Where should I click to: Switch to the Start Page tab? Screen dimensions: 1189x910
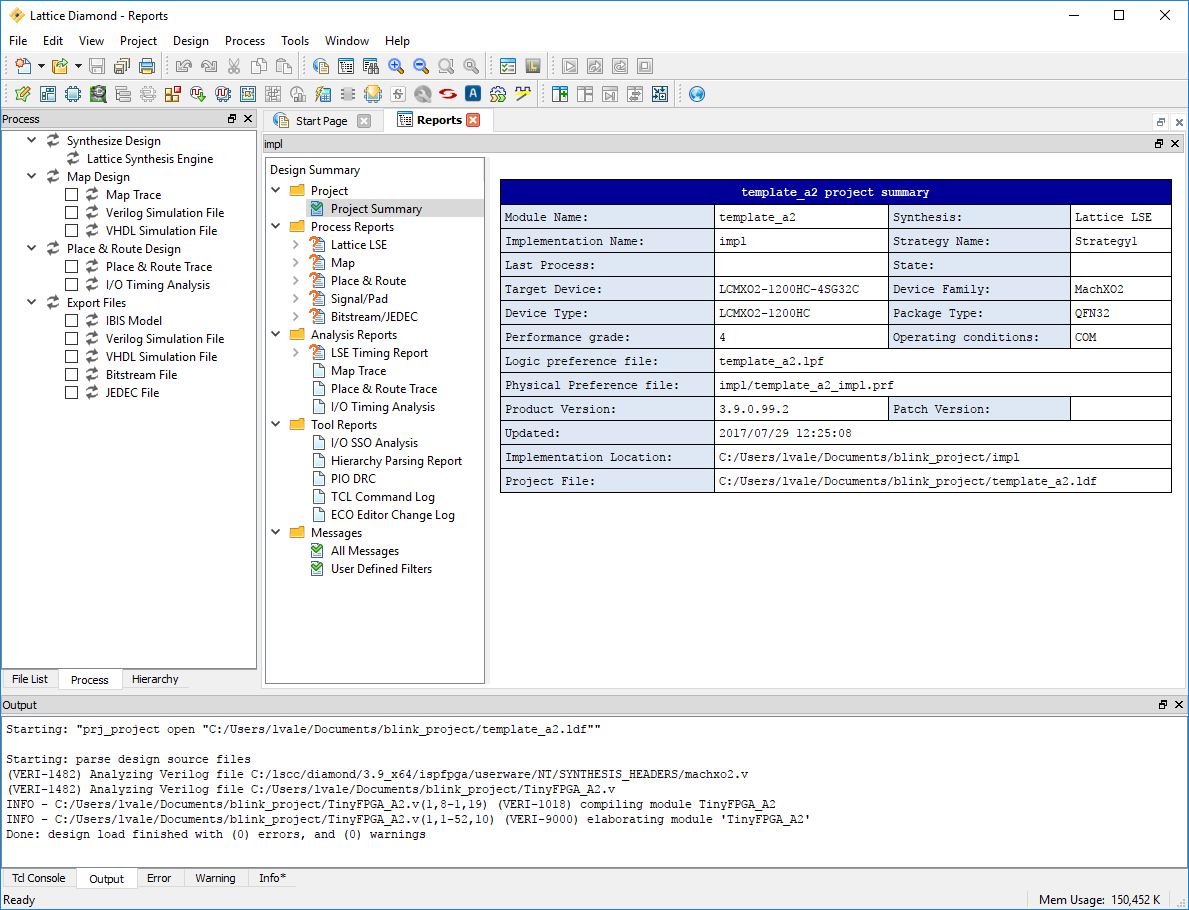pyautogui.click(x=321, y=121)
